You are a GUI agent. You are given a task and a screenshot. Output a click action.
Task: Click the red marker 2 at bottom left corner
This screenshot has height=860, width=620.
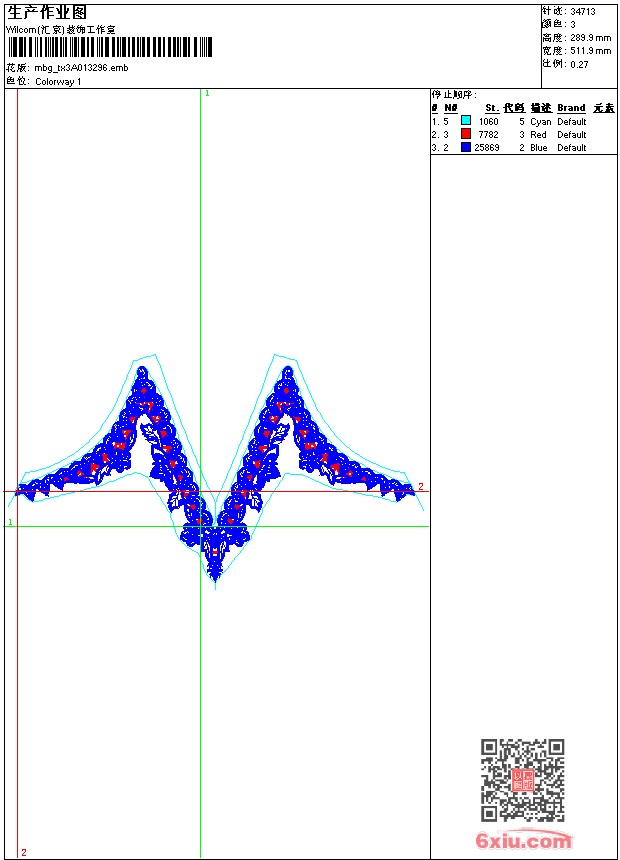[x=23, y=852]
